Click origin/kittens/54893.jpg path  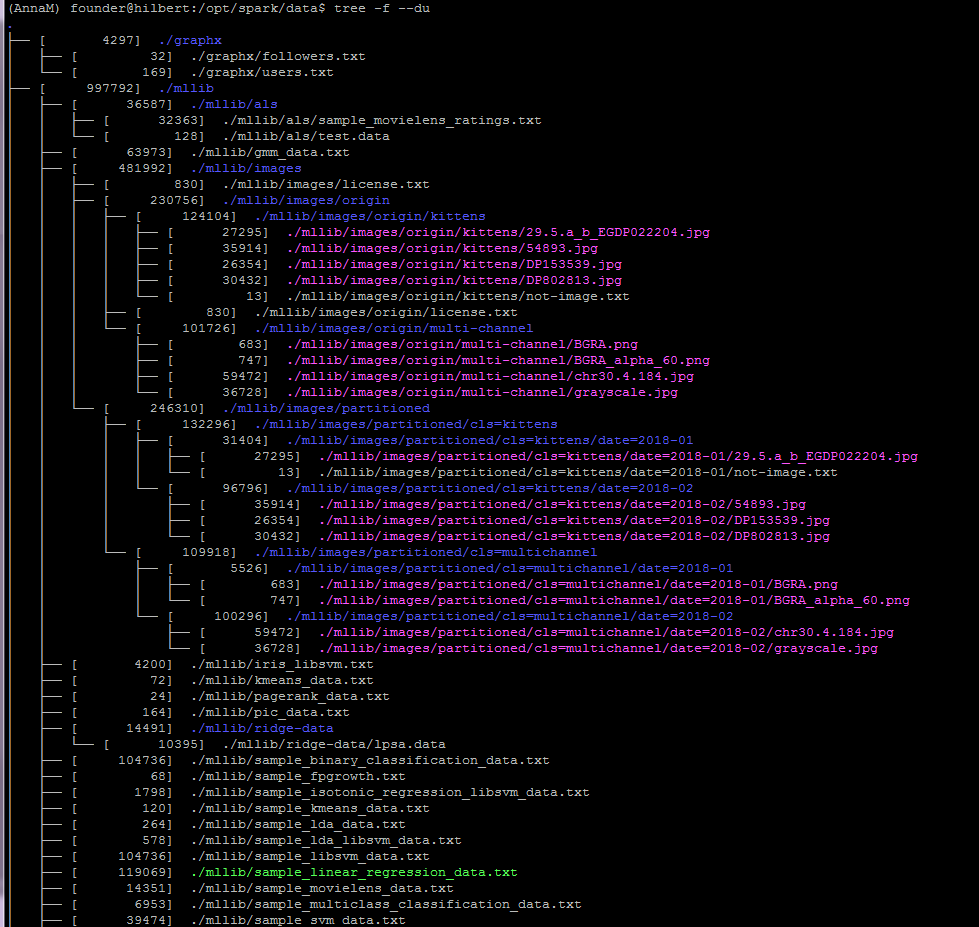(442, 248)
